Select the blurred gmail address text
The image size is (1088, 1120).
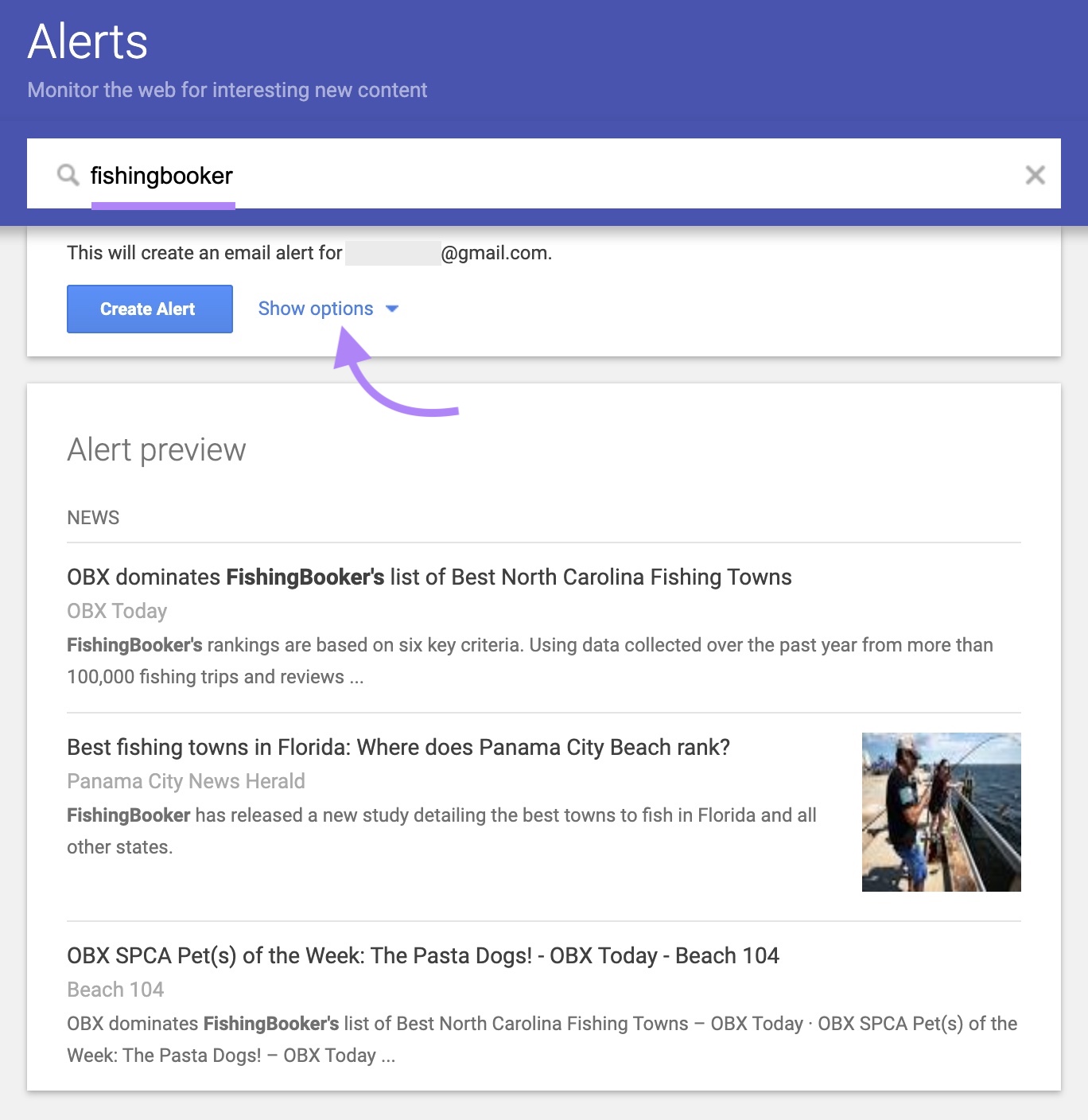(x=394, y=253)
